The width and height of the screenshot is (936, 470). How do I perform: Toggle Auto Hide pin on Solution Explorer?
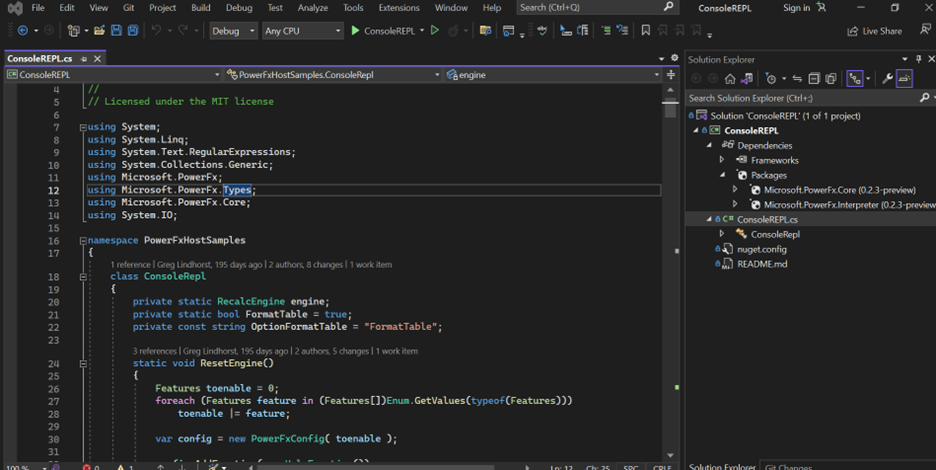click(919, 59)
